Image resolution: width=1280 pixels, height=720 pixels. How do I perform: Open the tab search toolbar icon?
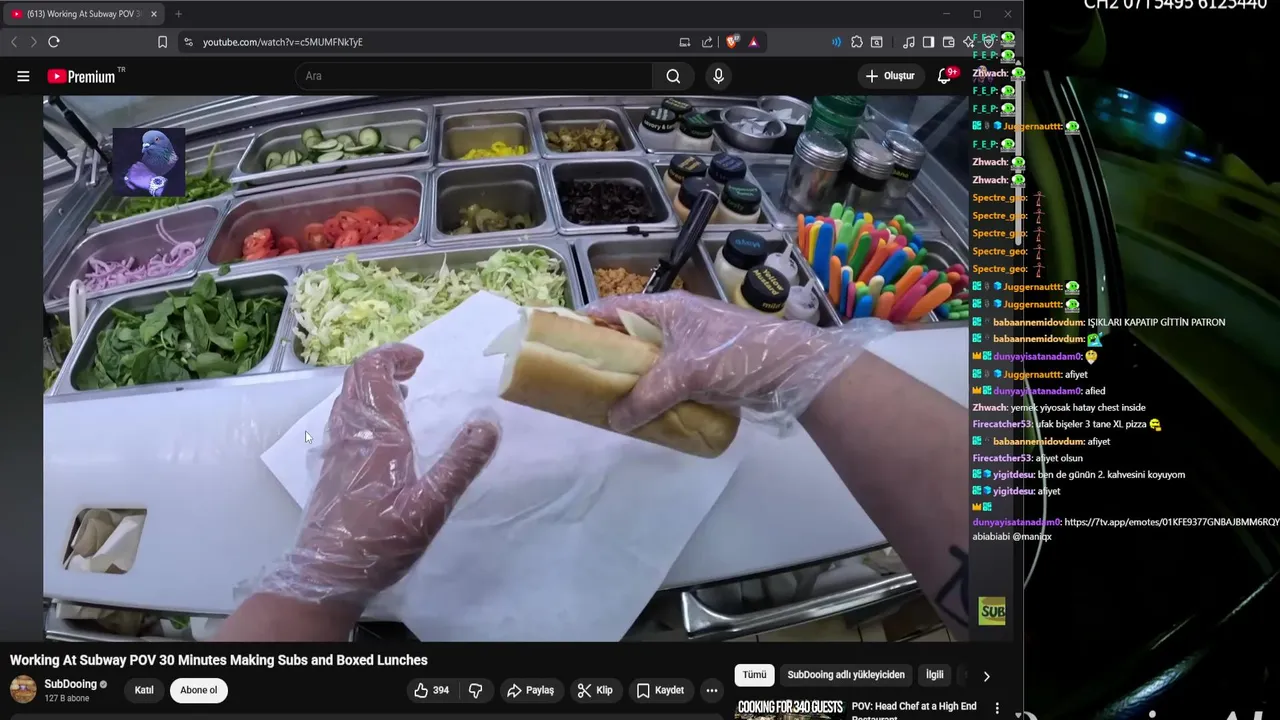pos(877,42)
